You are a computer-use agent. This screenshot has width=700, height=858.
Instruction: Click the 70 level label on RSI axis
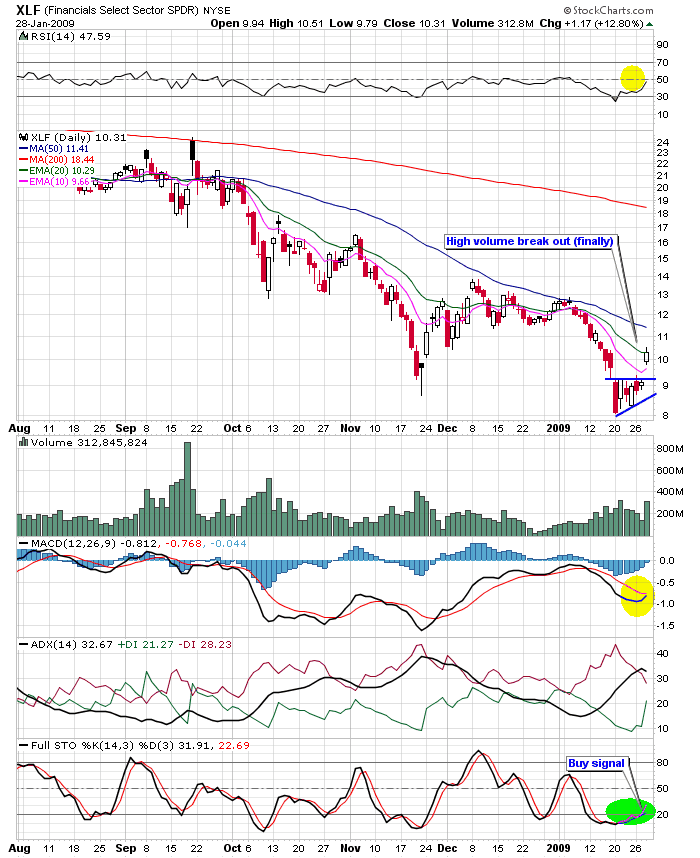tap(662, 62)
